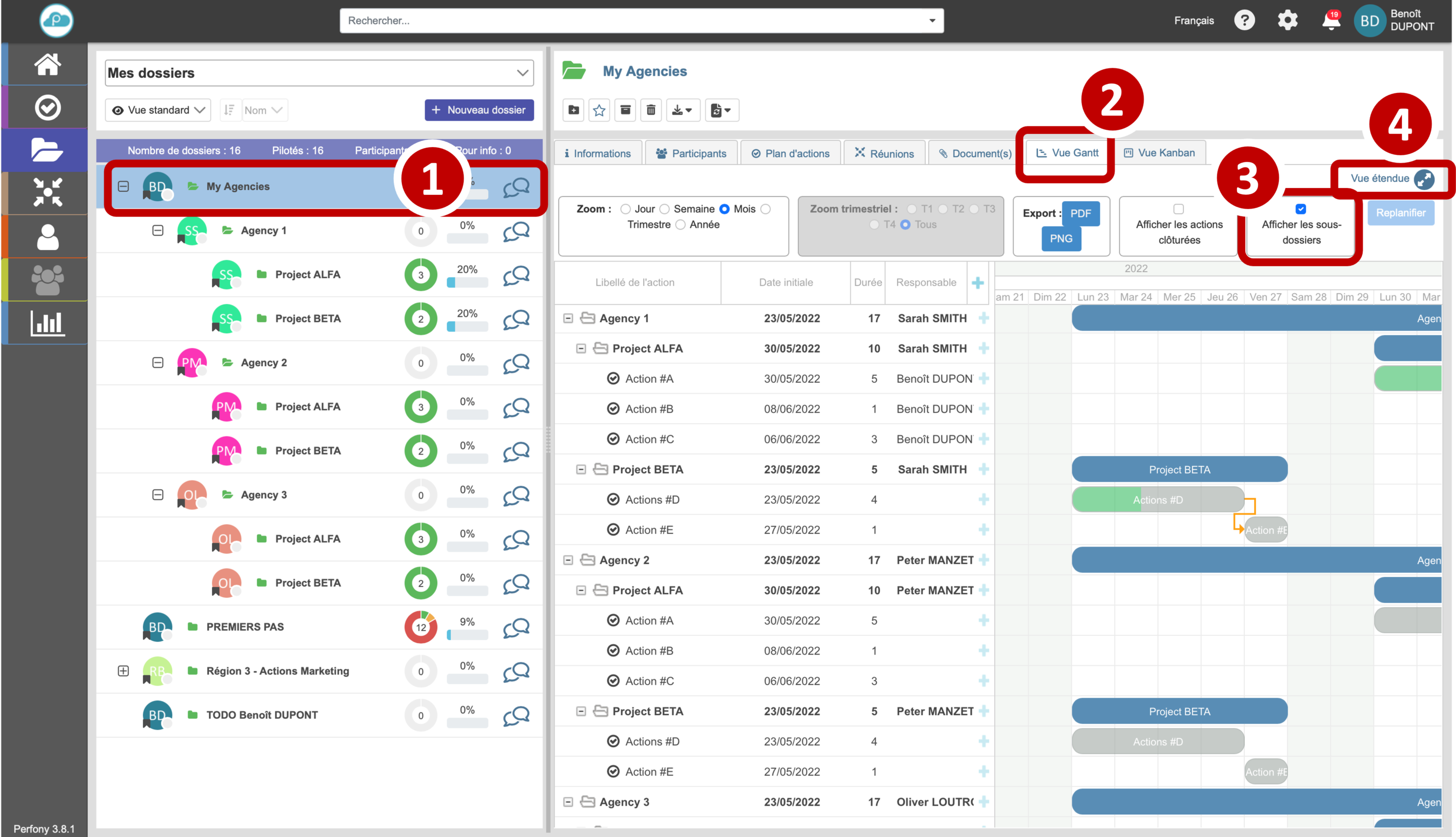The image size is (1456, 837).
Task: Click the Nouveau dossier button
Action: (479, 110)
